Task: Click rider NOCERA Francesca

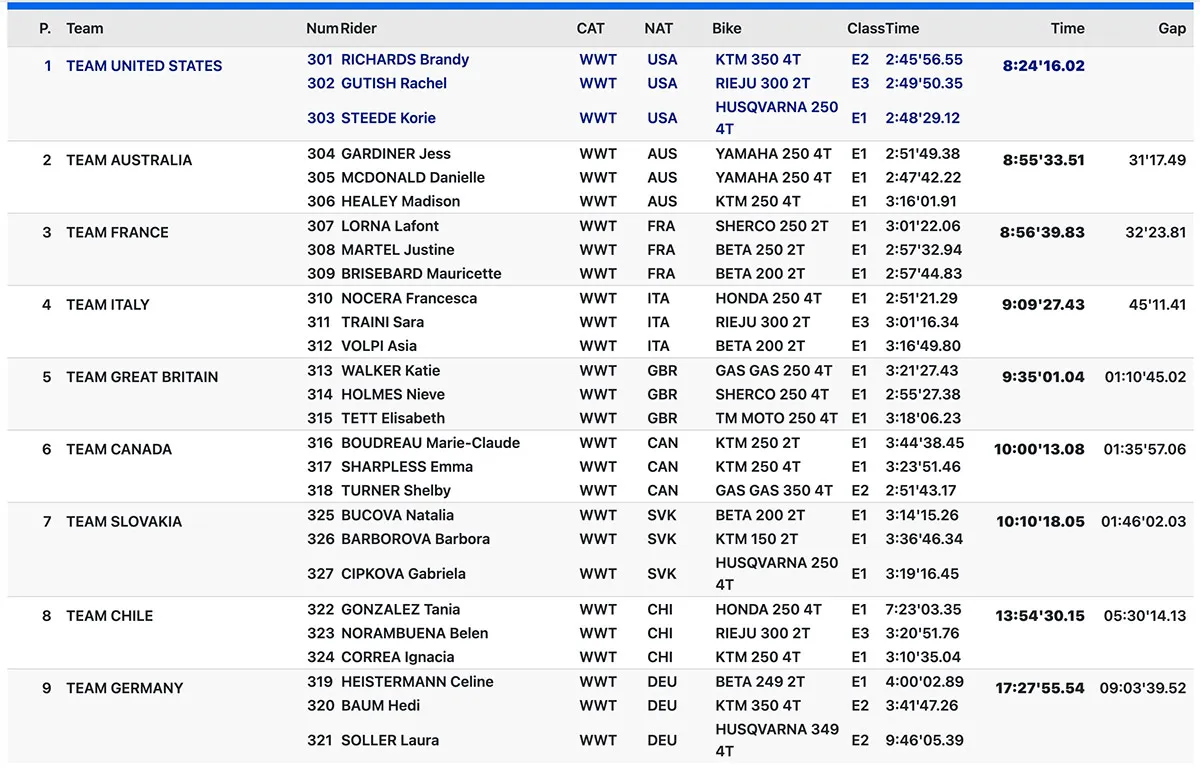Action: point(409,298)
